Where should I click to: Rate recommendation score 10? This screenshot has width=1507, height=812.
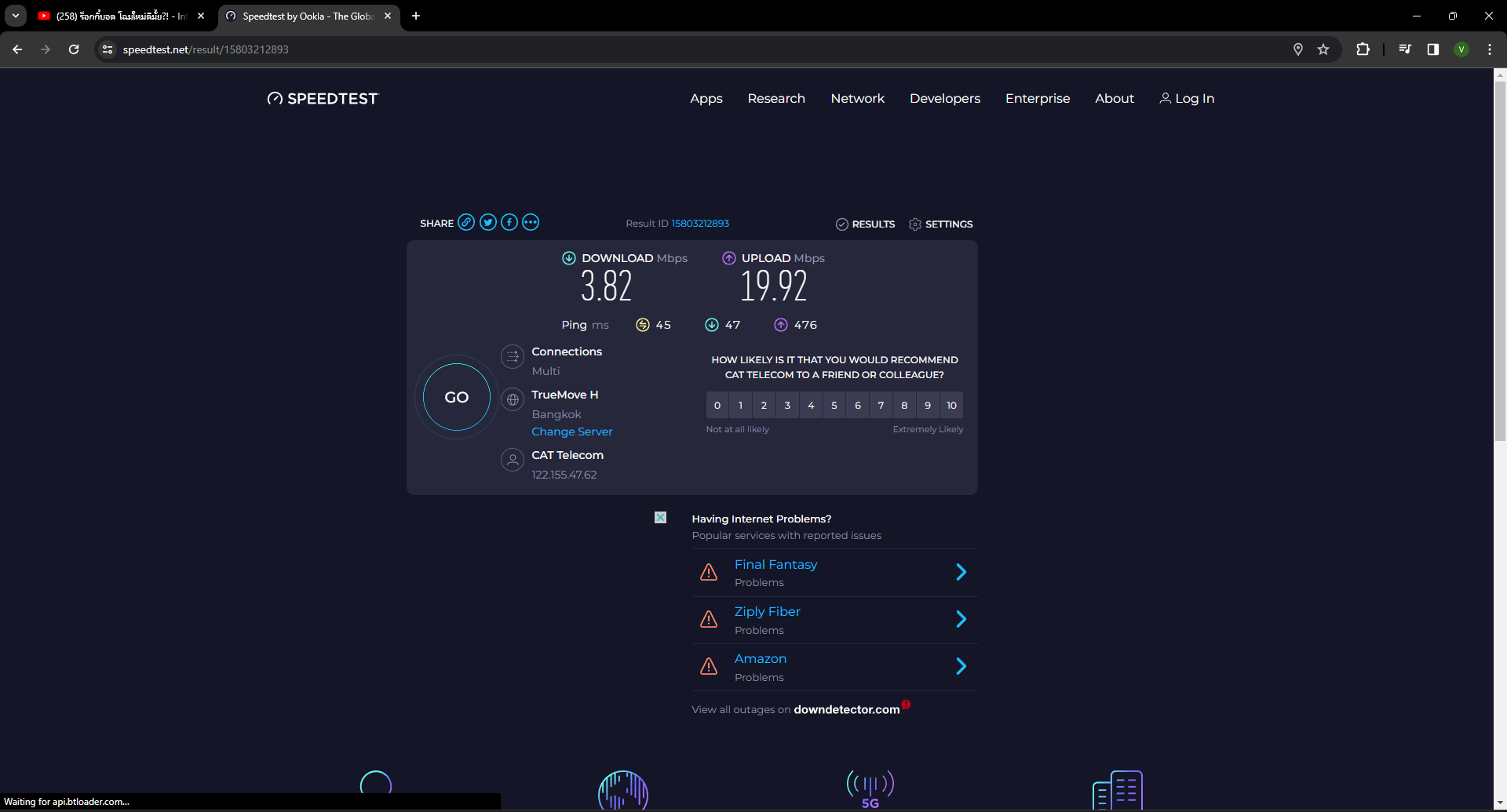tap(951, 406)
